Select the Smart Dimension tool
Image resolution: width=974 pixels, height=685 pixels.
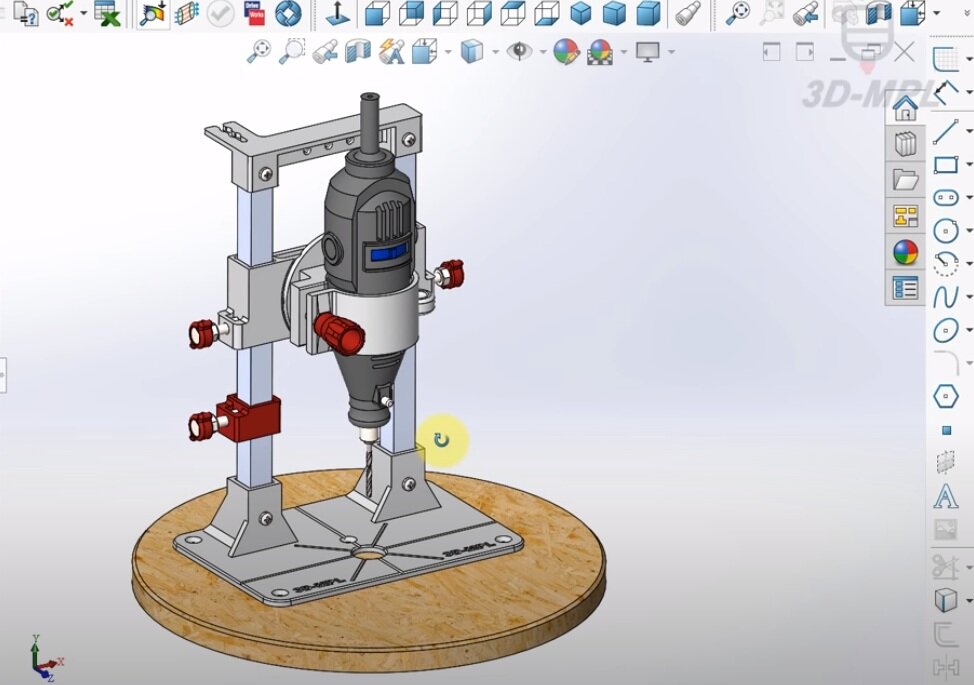click(946, 93)
